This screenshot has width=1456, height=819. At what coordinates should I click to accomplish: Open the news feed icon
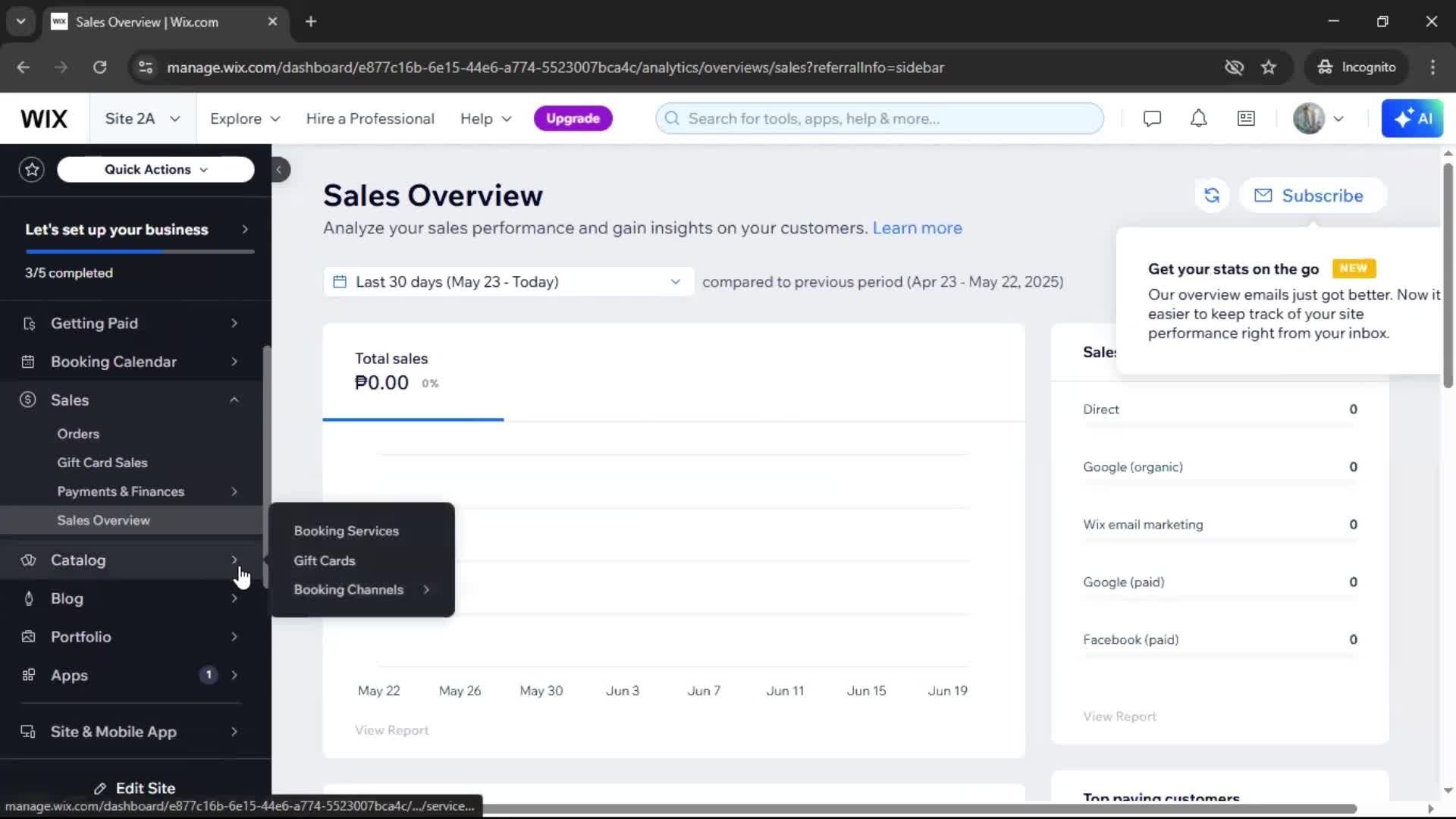pos(1246,119)
